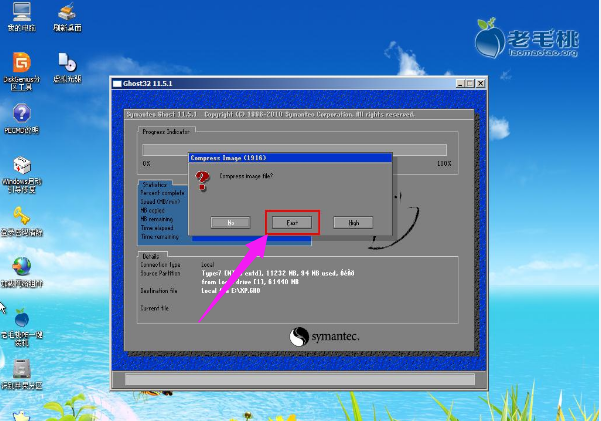Image resolution: width=601 pixels, height=421 pixels.
Task: Open the virtual drive disc icon
Action: (67, 62)
